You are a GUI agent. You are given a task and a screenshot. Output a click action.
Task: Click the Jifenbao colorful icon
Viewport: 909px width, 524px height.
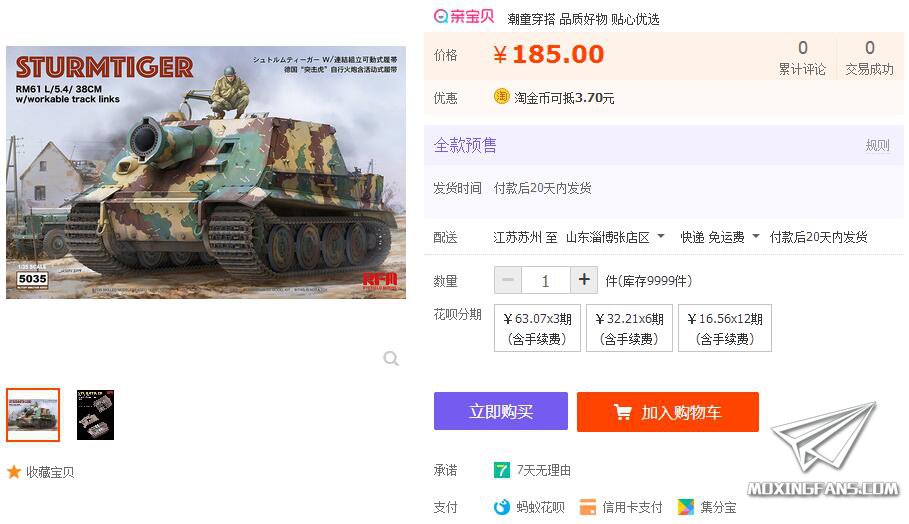pyautogui.click(x=685, y=507)
